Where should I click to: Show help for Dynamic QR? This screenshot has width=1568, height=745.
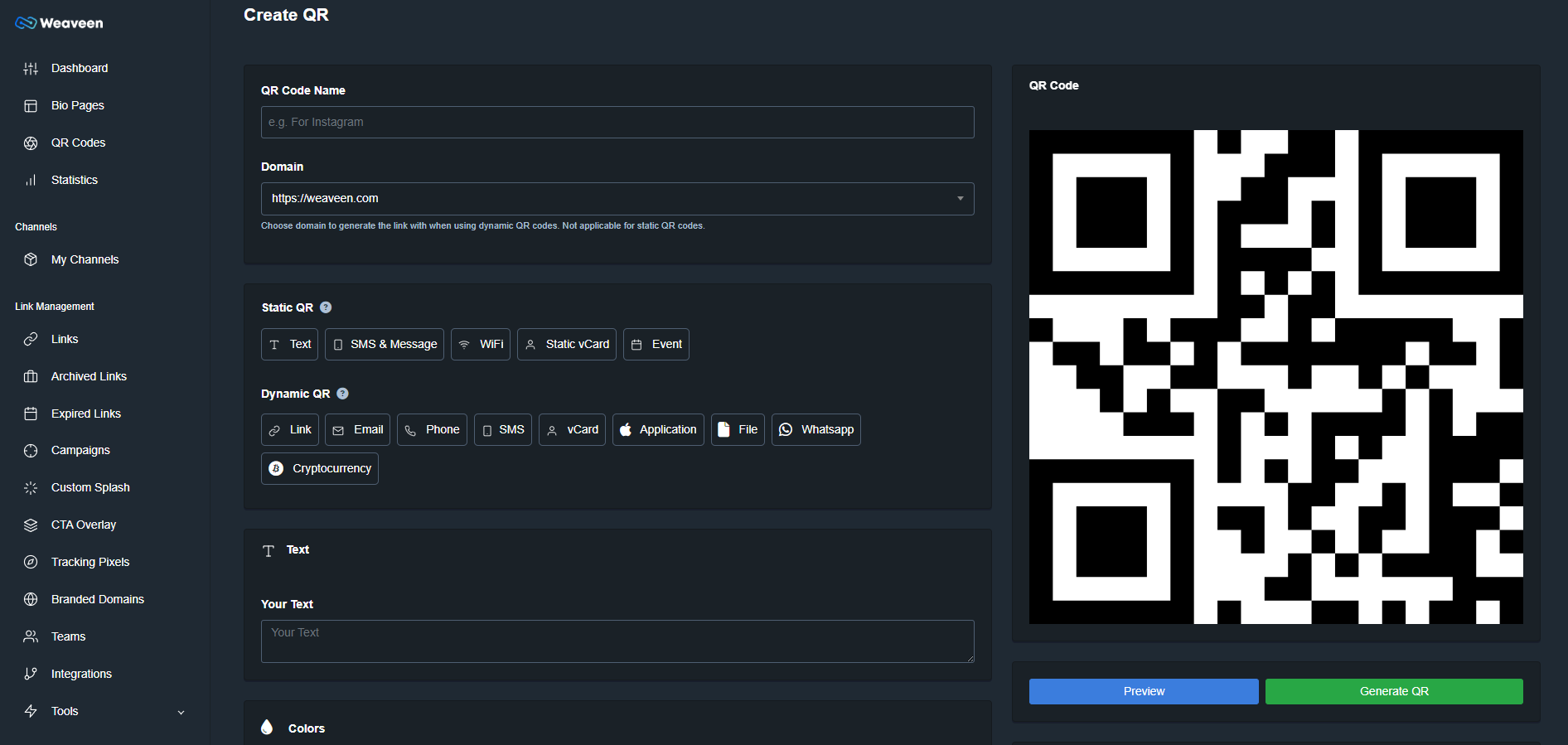[x=342, y=394]
